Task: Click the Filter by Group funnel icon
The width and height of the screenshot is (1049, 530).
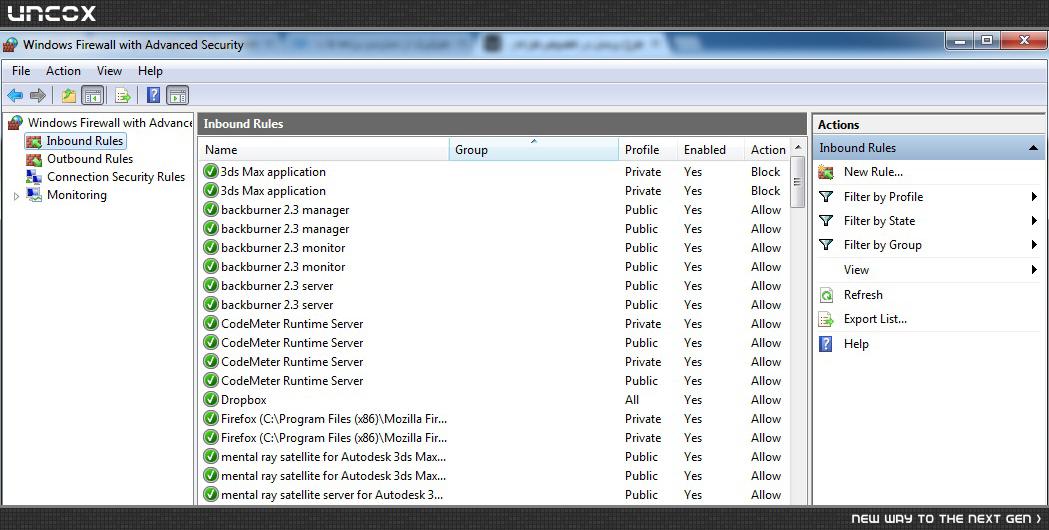Action: pos(826,245)
